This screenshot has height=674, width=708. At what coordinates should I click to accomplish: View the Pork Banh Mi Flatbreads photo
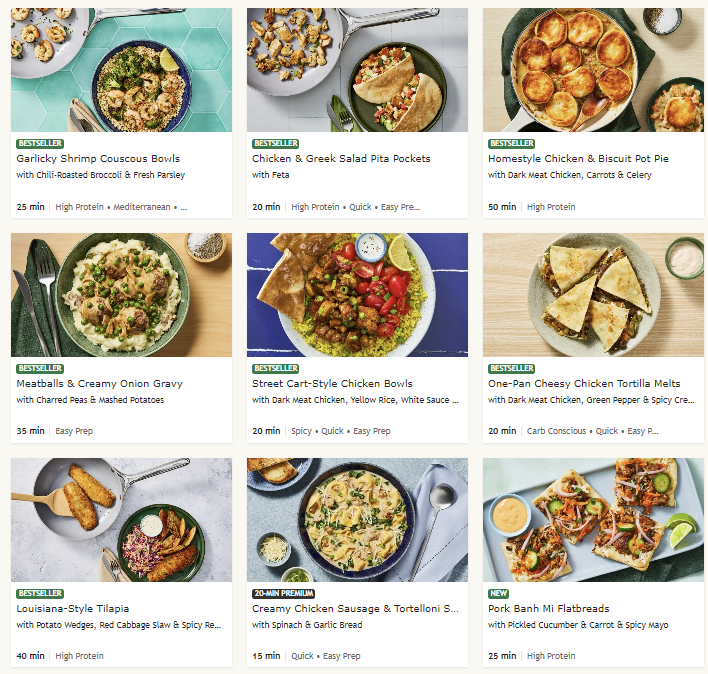[x=593, y=520]
